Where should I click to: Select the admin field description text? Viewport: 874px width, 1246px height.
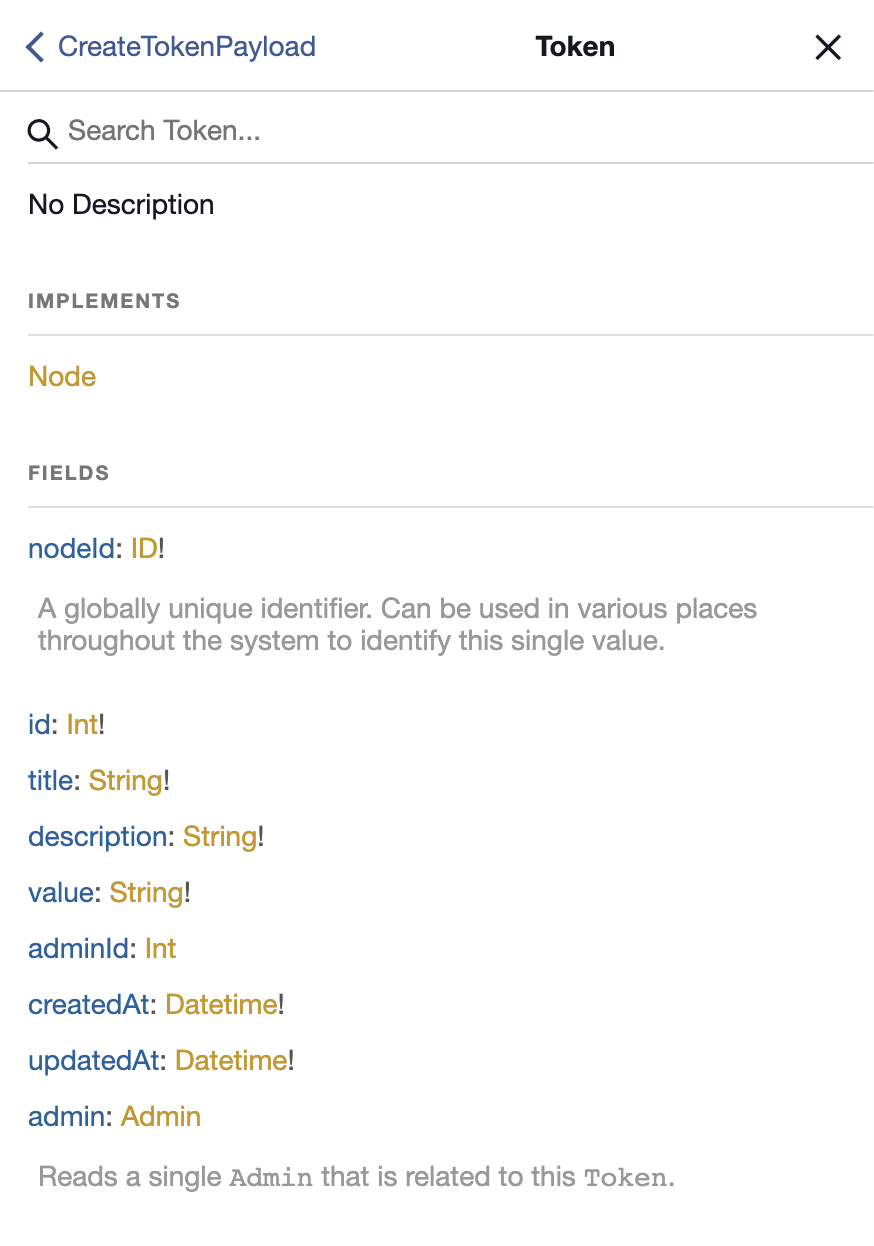(x=356, y=1177)
